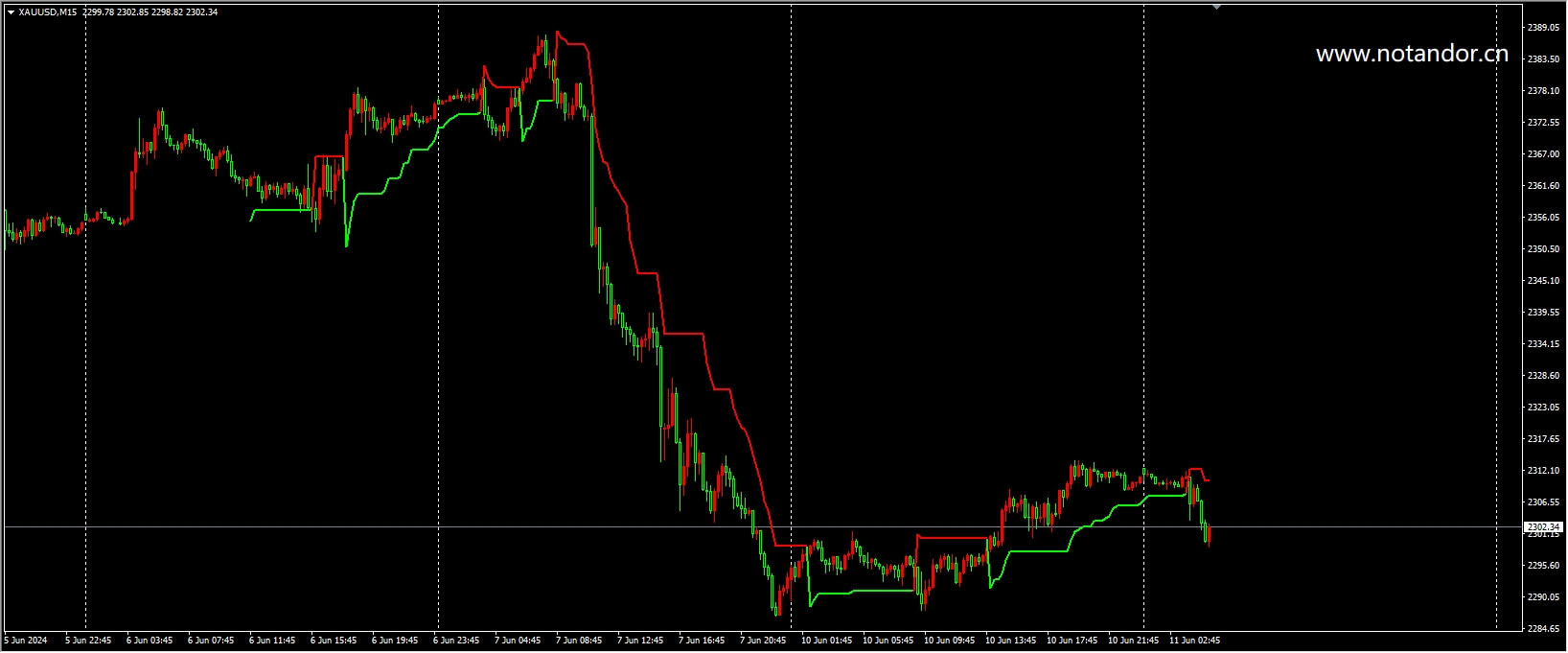Screen dimensions: 1568x653
Task: Click price scale value 2356.05
Action: (x=1543, y=218)
